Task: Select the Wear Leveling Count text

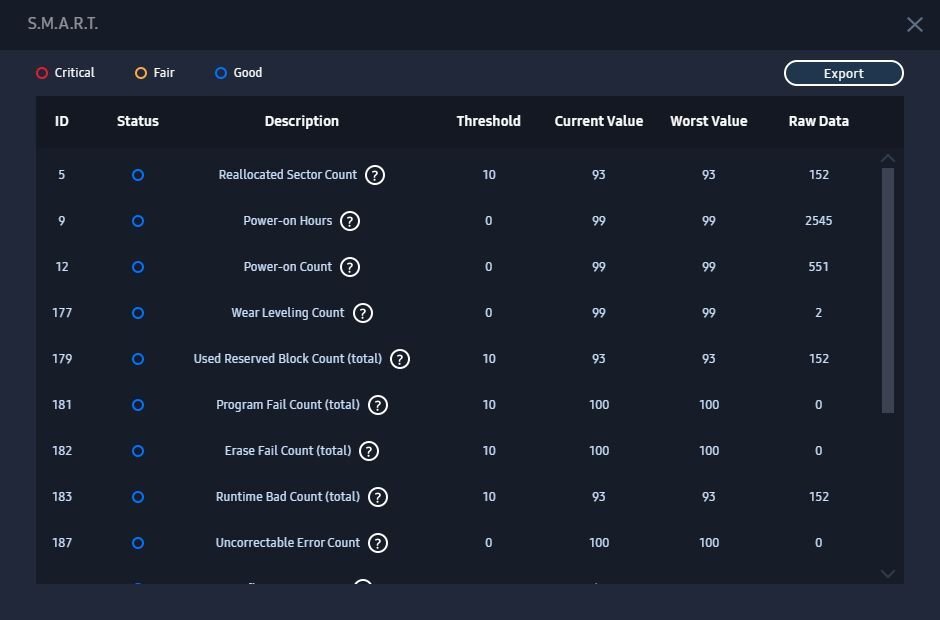Action: pyautogui.click(x=288, y=313)
